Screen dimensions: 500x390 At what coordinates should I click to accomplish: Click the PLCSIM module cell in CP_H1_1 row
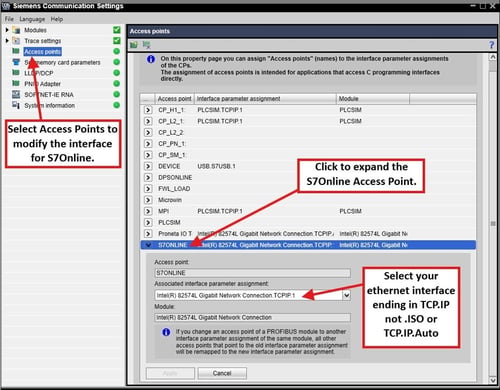[x=350, y=110]
